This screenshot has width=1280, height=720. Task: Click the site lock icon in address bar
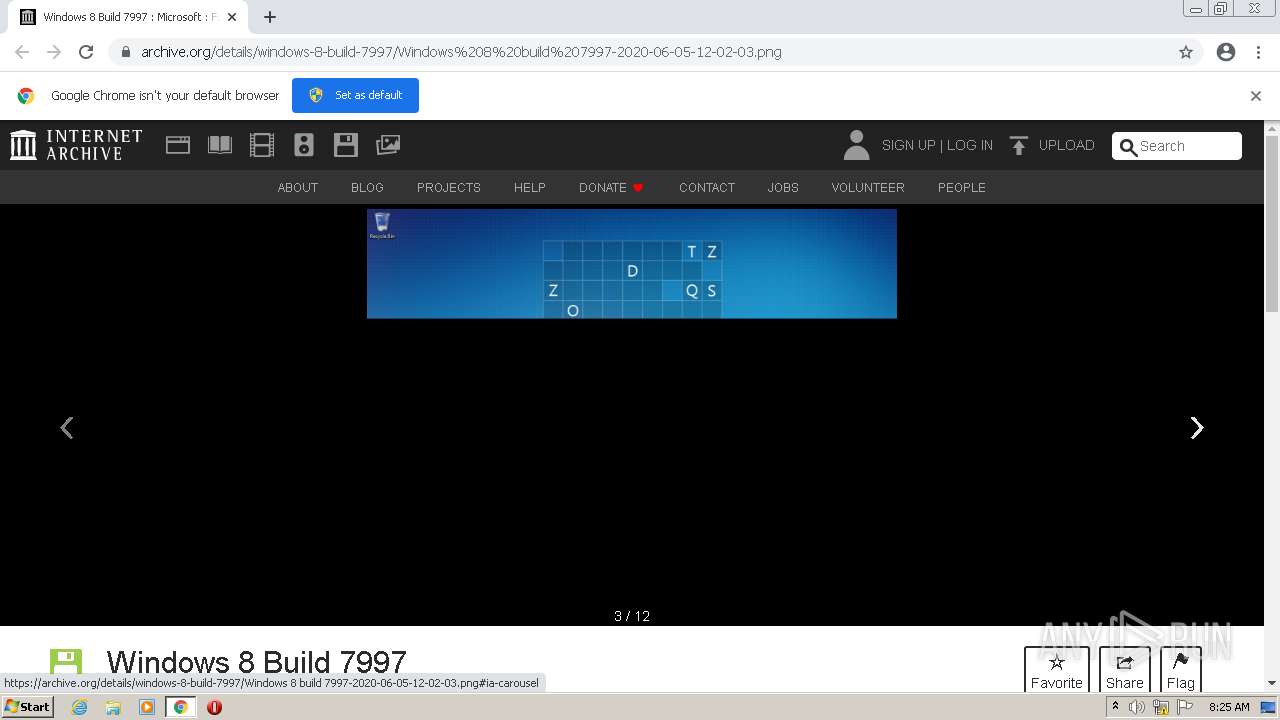[125, 52]
